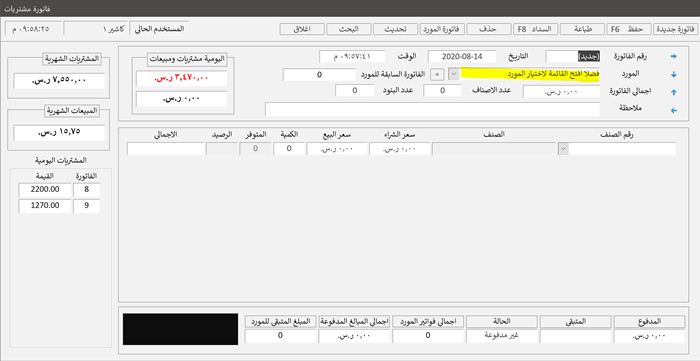Click the black box in the bottom panel
The image size is (700, 361).
[180, 329]
